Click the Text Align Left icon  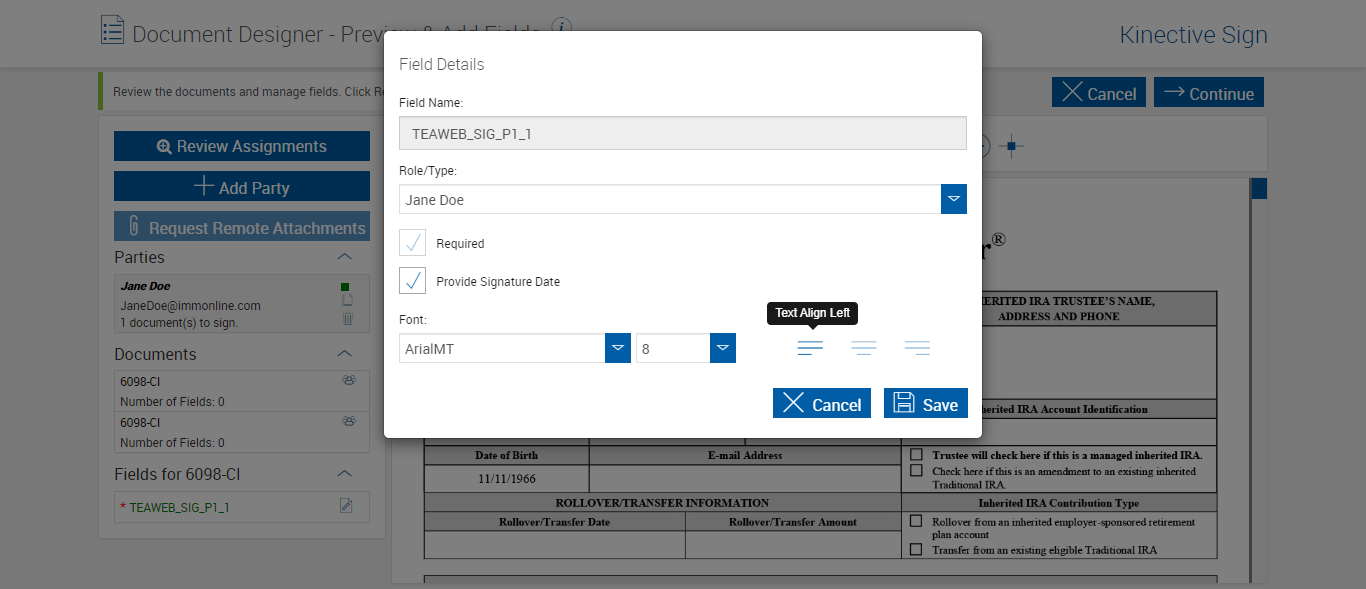tap(810, 348)
